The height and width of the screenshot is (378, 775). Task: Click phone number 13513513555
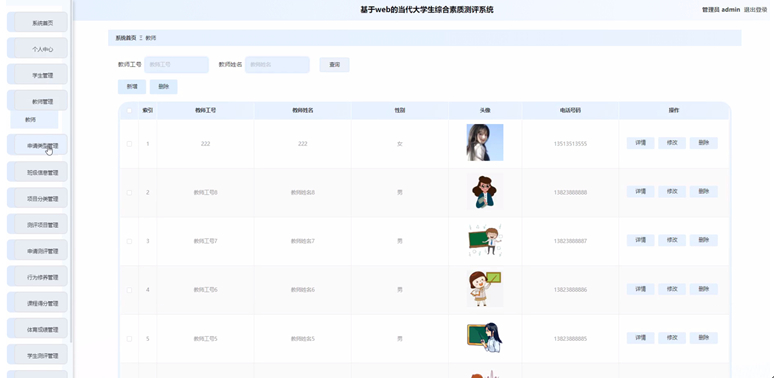pos(570,144)
